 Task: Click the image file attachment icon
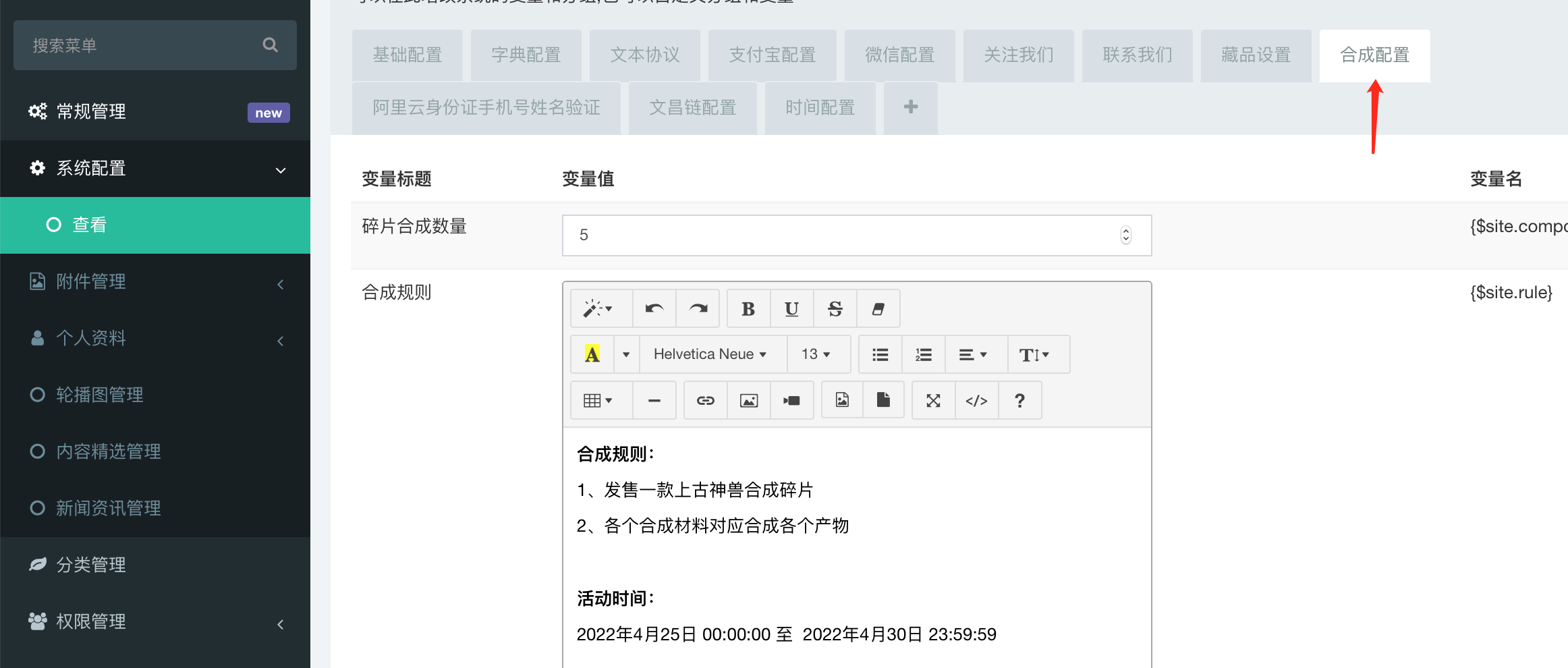click(842, 400)
